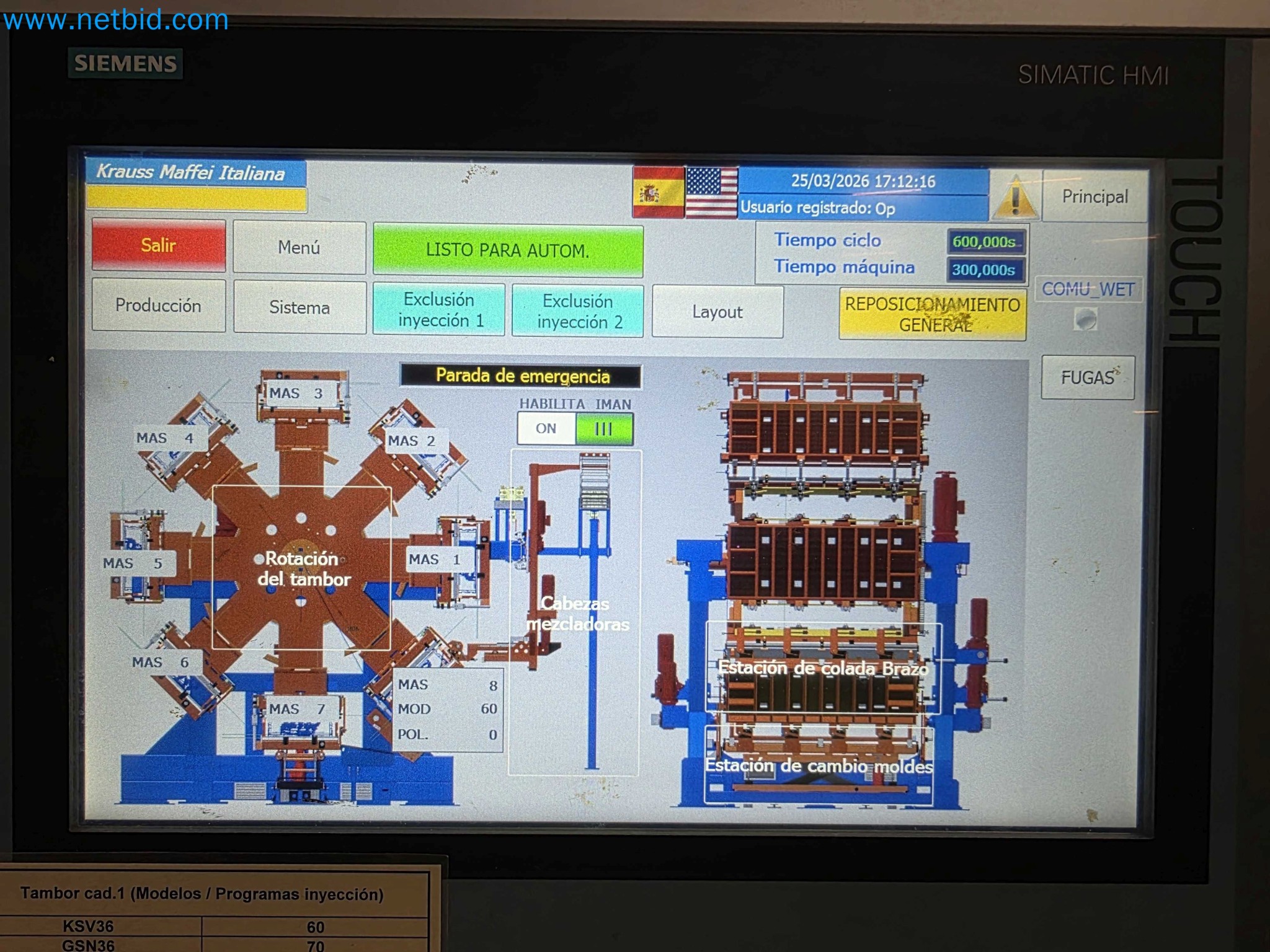Open Rotación del tambor drum area
The width and height of the screenshot is (1270, 952).
tap(302, 568)
